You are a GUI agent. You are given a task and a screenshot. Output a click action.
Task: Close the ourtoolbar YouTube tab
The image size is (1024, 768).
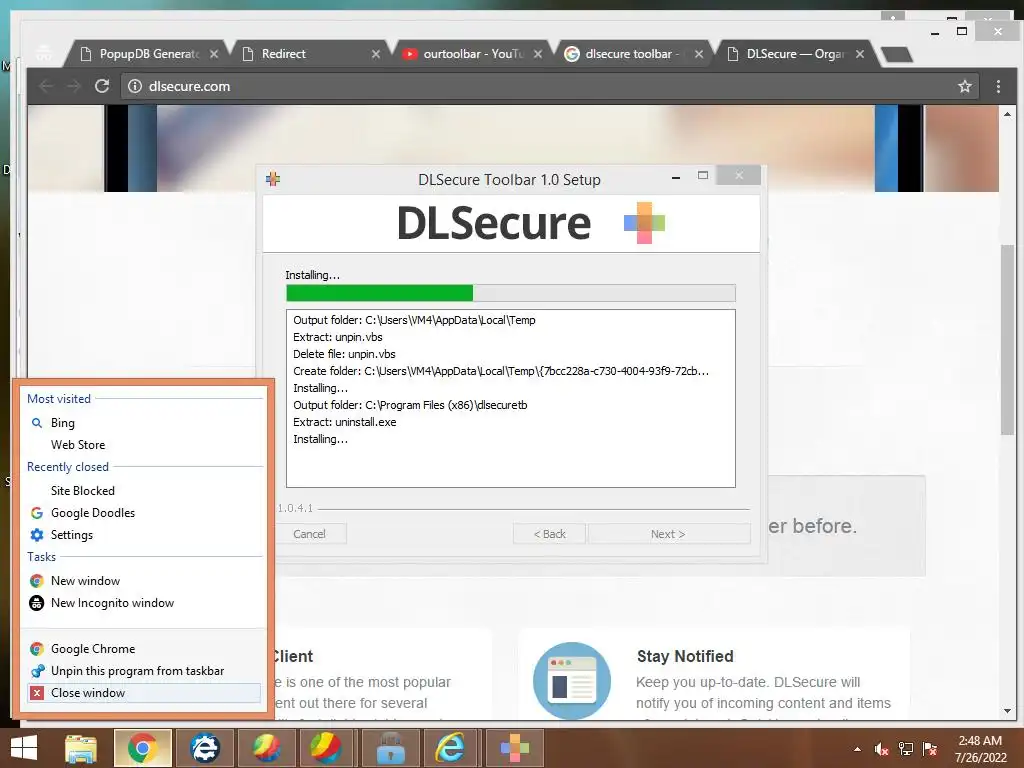[x=537, y=54]
